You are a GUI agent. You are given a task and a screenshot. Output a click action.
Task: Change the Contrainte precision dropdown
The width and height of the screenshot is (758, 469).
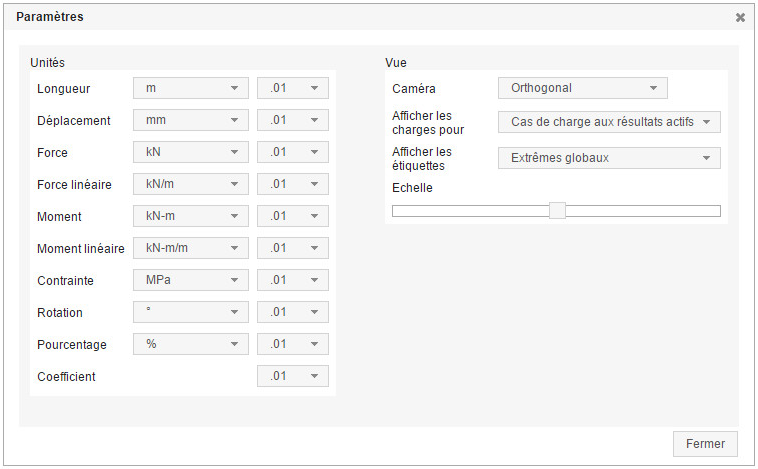(292, 280)
